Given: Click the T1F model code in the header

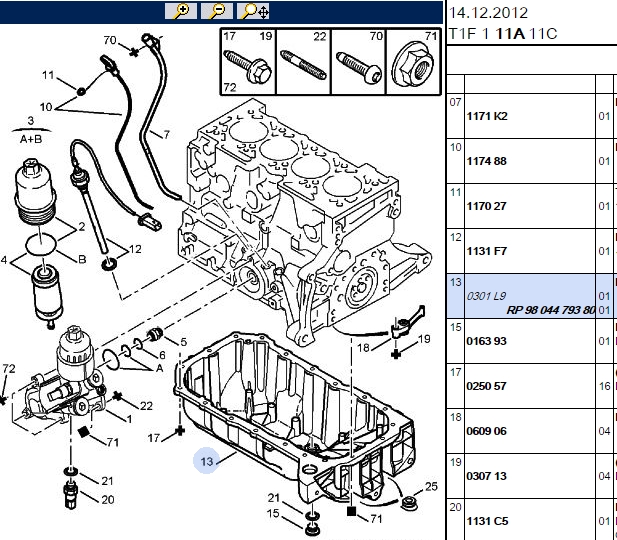Looking at the screenshot, I should pos(464,34).
